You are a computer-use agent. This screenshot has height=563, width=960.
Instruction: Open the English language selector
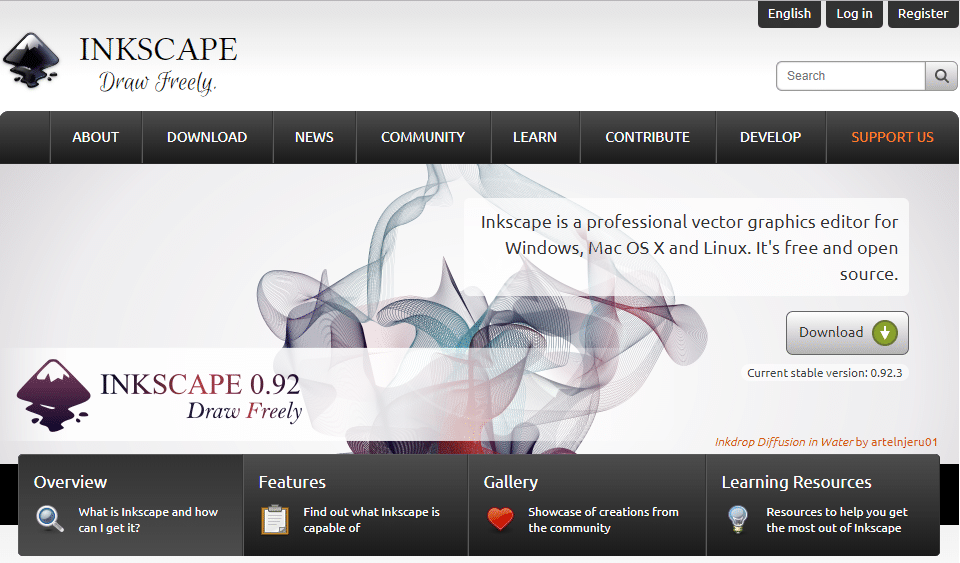tap(789, 14)
